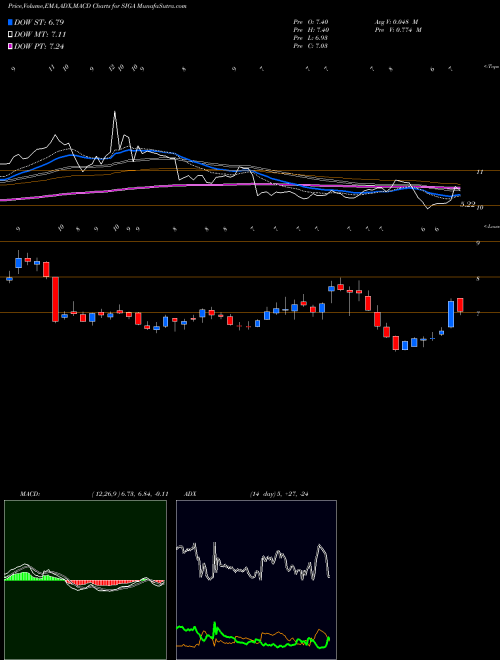Click the 'ADX' panel label
The width and height of the screenshot is (500, 660).
tap(190, 494)
